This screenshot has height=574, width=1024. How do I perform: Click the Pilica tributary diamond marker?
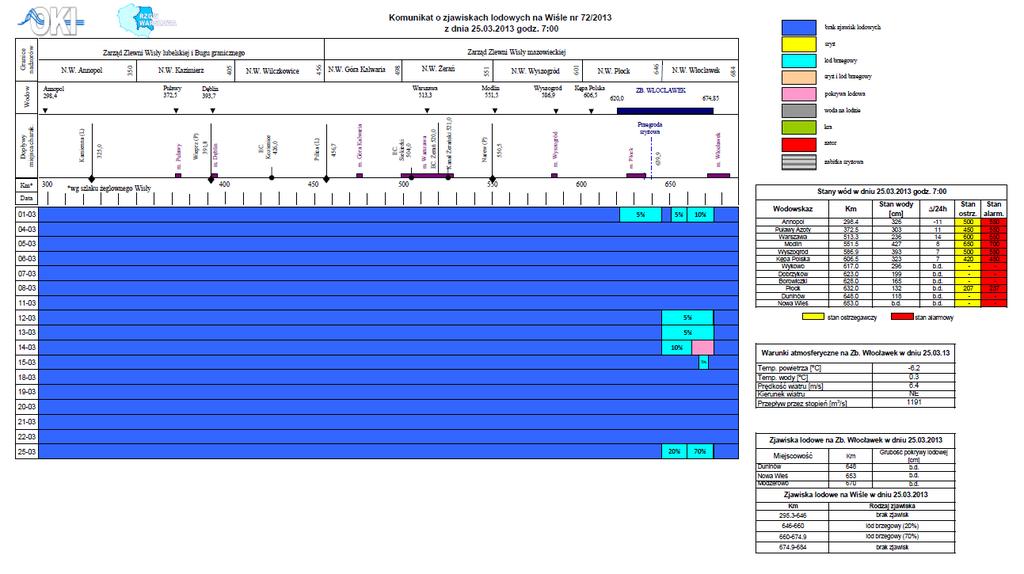coord(327,178)
